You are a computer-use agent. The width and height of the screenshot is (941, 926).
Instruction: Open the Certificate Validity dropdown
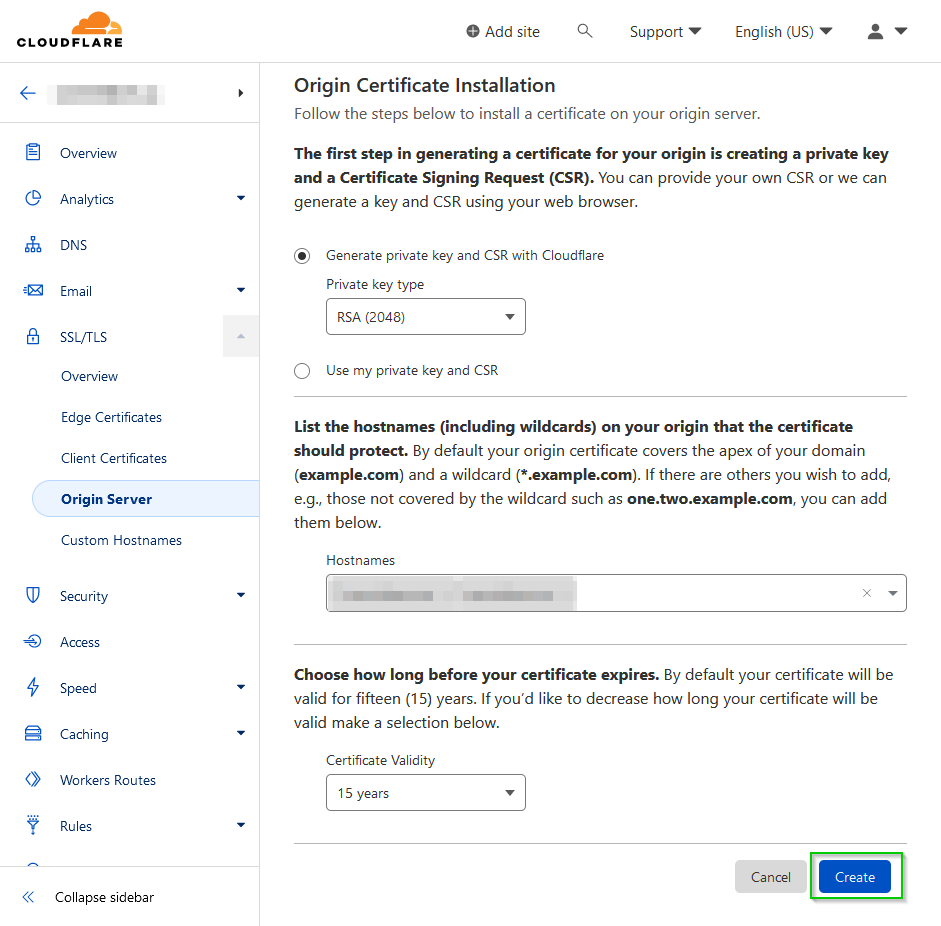coord(425,794)
